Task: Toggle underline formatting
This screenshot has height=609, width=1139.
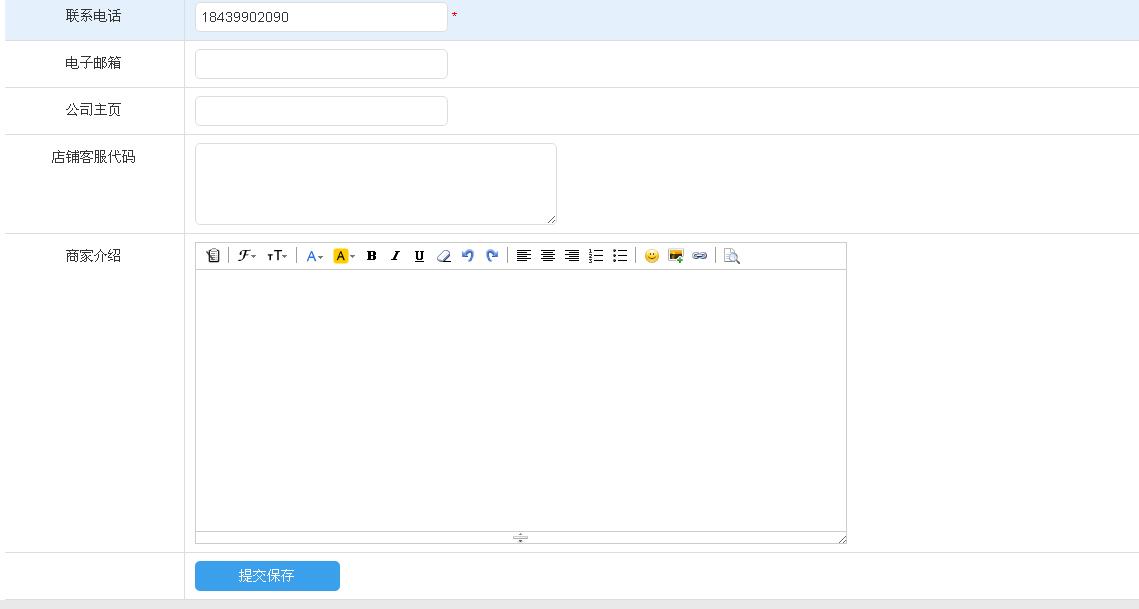Action: 419,256
